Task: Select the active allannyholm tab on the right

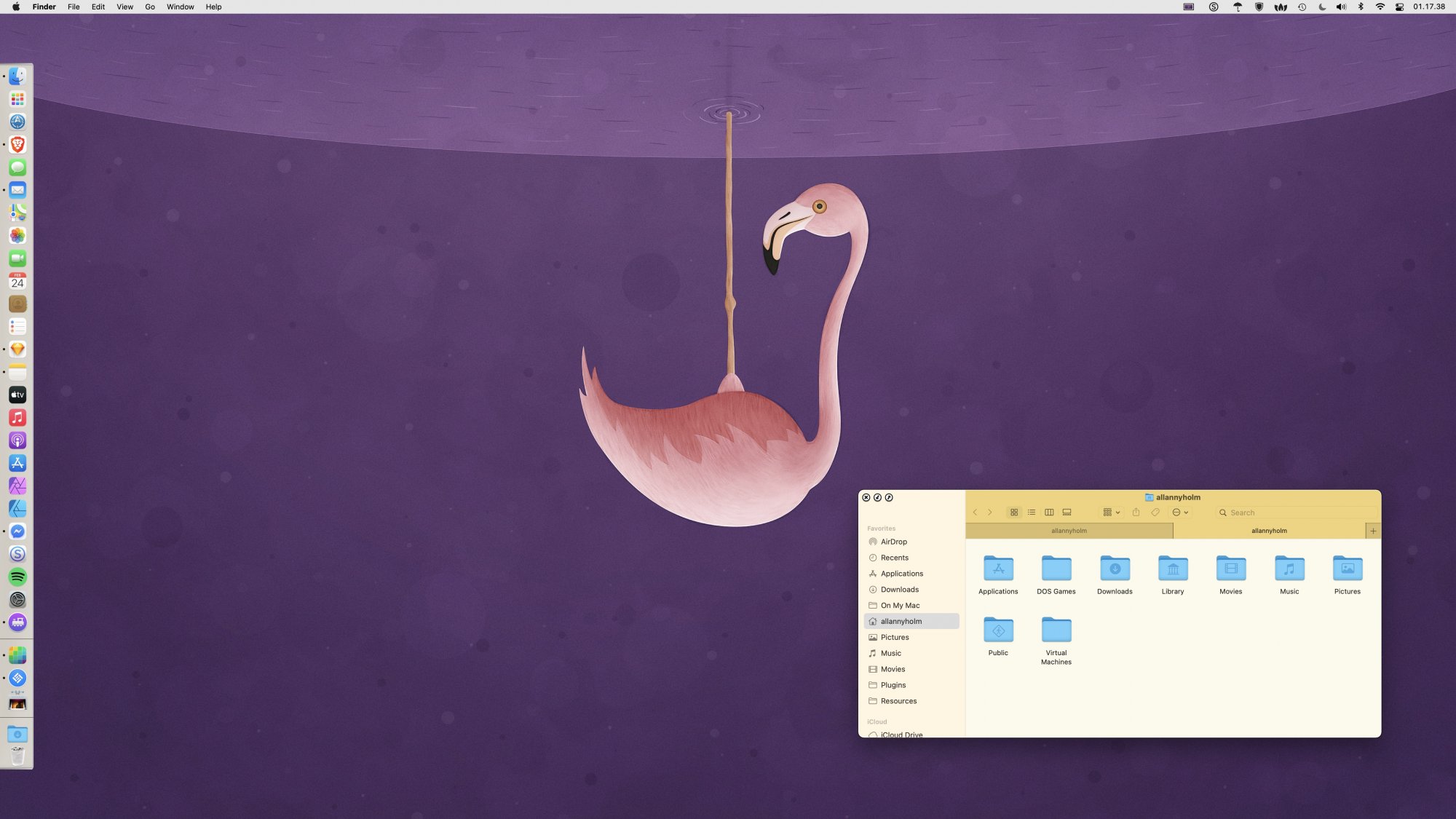Action: (1269, 531)
